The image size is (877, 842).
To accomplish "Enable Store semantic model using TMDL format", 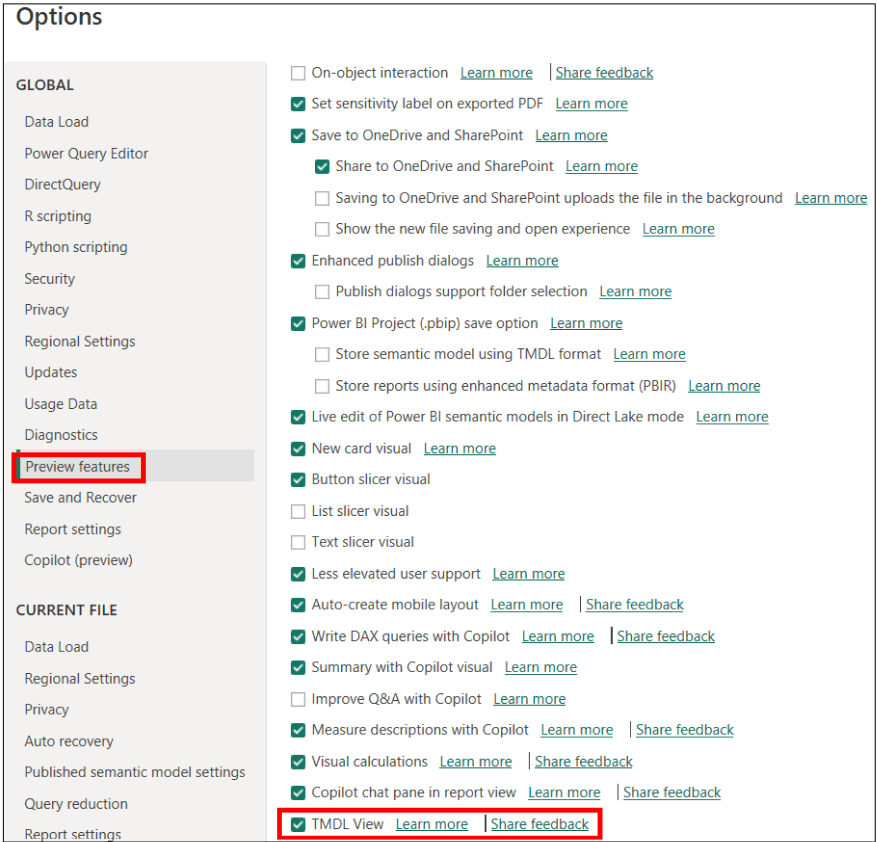I will pyautogui.click(x=322, y=355).
